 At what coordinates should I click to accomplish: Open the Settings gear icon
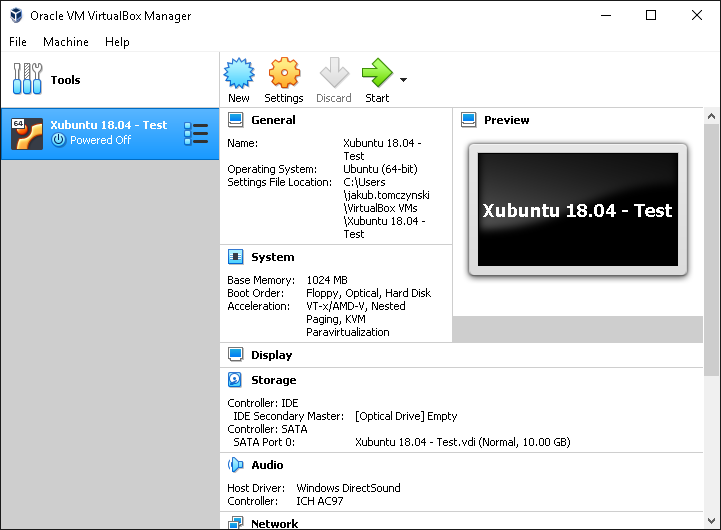[x=284, y=73]
